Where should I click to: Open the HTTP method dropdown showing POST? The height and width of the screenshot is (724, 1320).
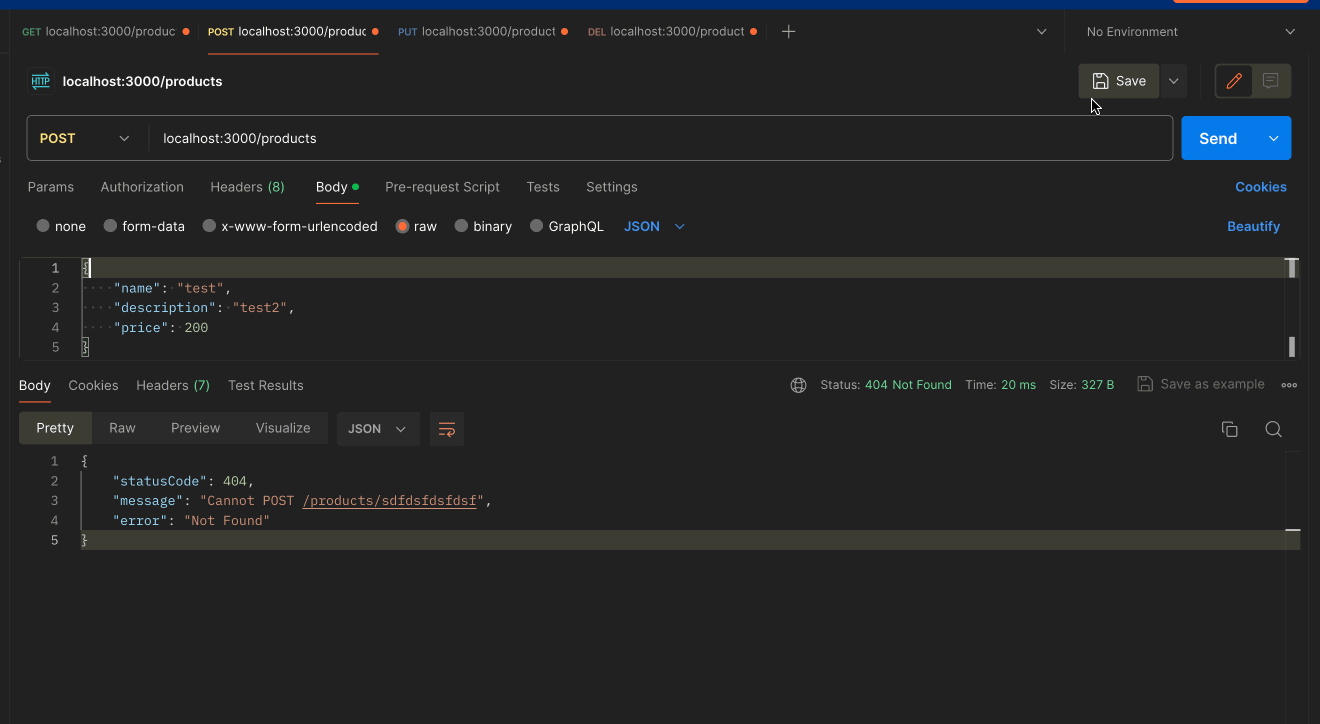87,137
